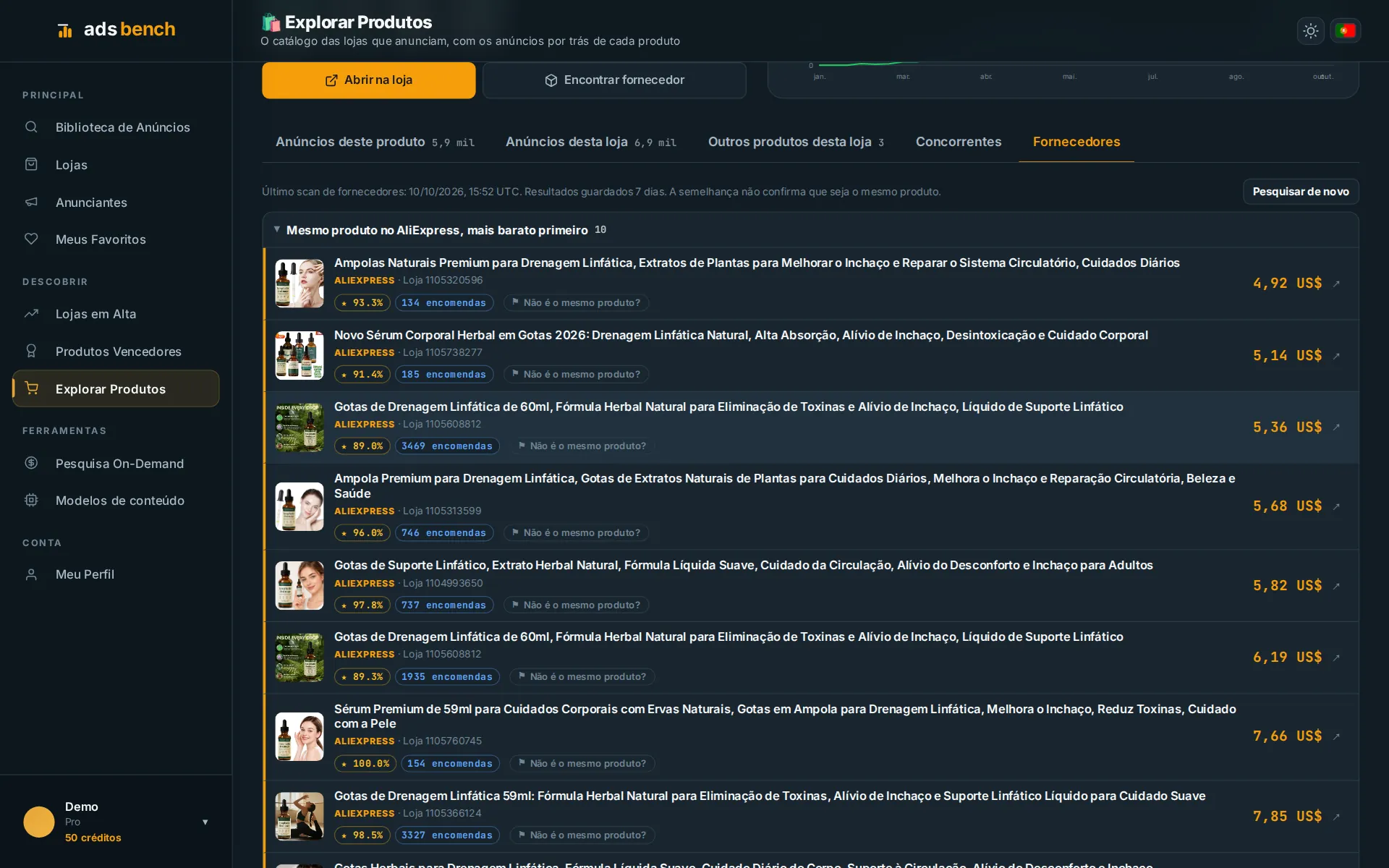
Task: Expand the Demo account dropdown arrow
Action: click(205, 822)
